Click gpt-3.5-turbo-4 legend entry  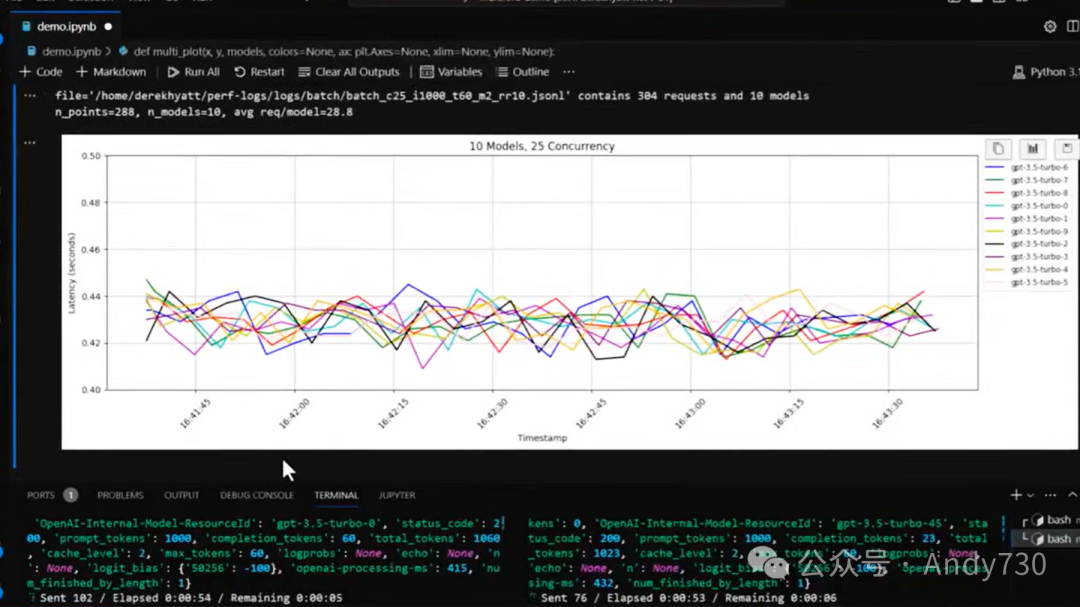(1026, 269)
